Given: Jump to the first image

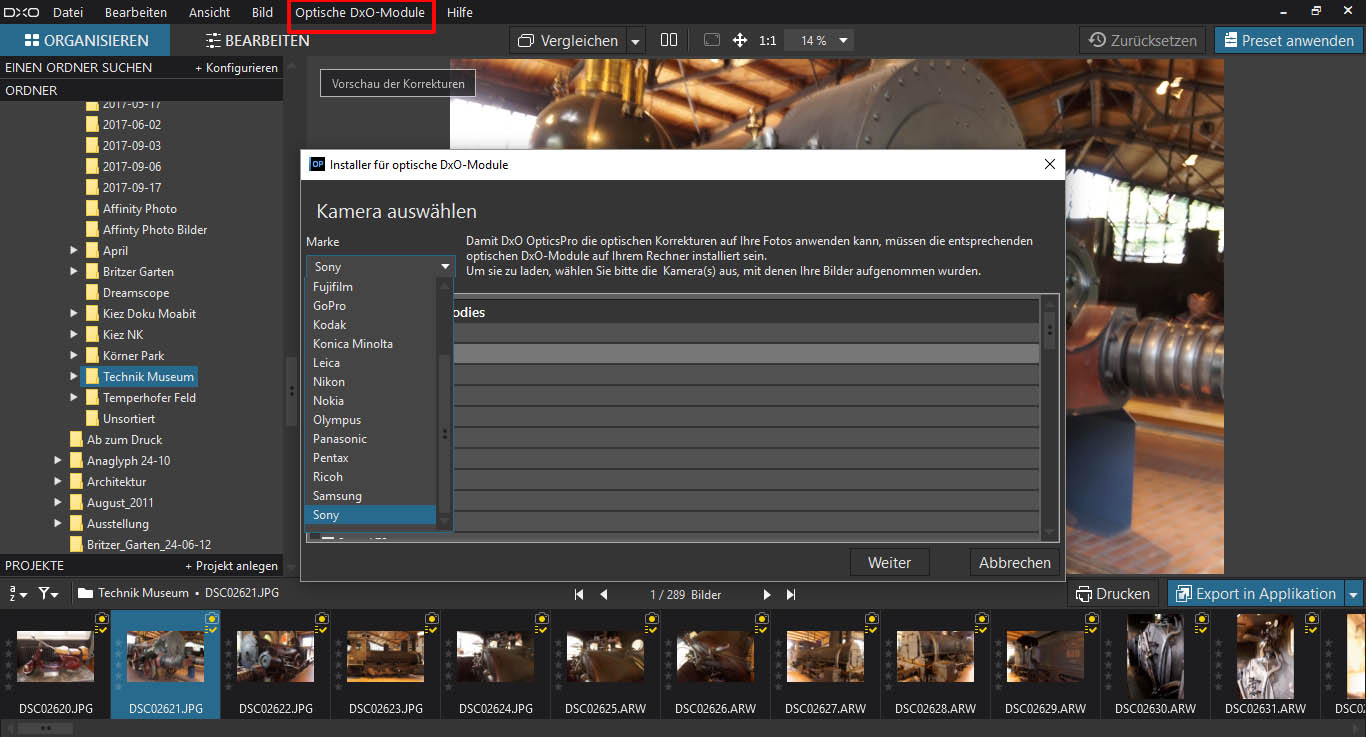Looking at the screenshot, I should (x=579, y=594).
